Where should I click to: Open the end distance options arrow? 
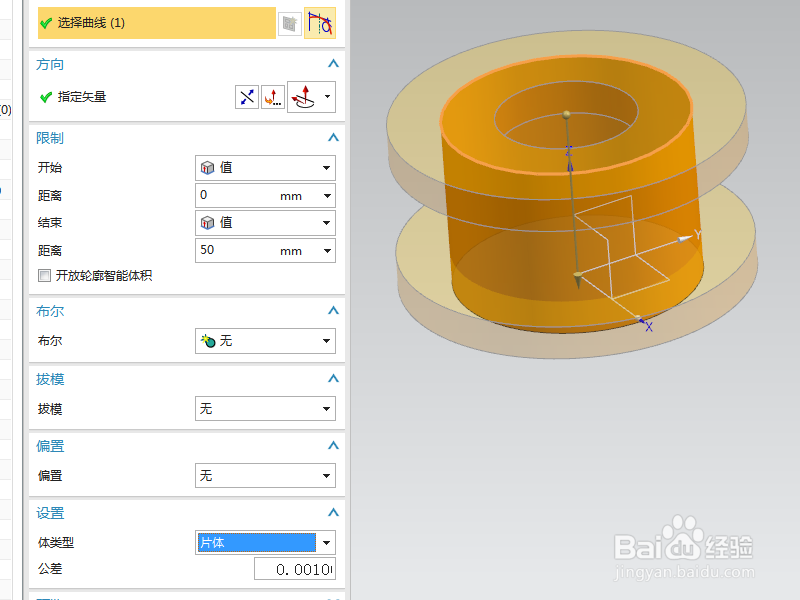coord(328,251)
